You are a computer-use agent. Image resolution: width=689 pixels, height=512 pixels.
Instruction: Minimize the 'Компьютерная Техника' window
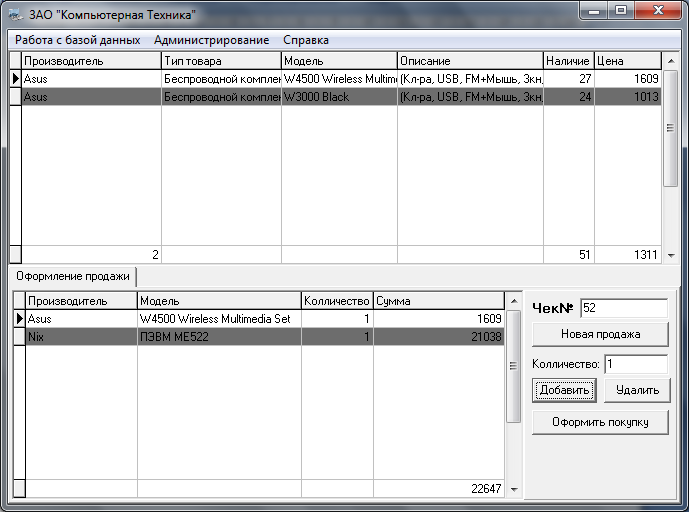pyautogui.click(x=594, y=11)
